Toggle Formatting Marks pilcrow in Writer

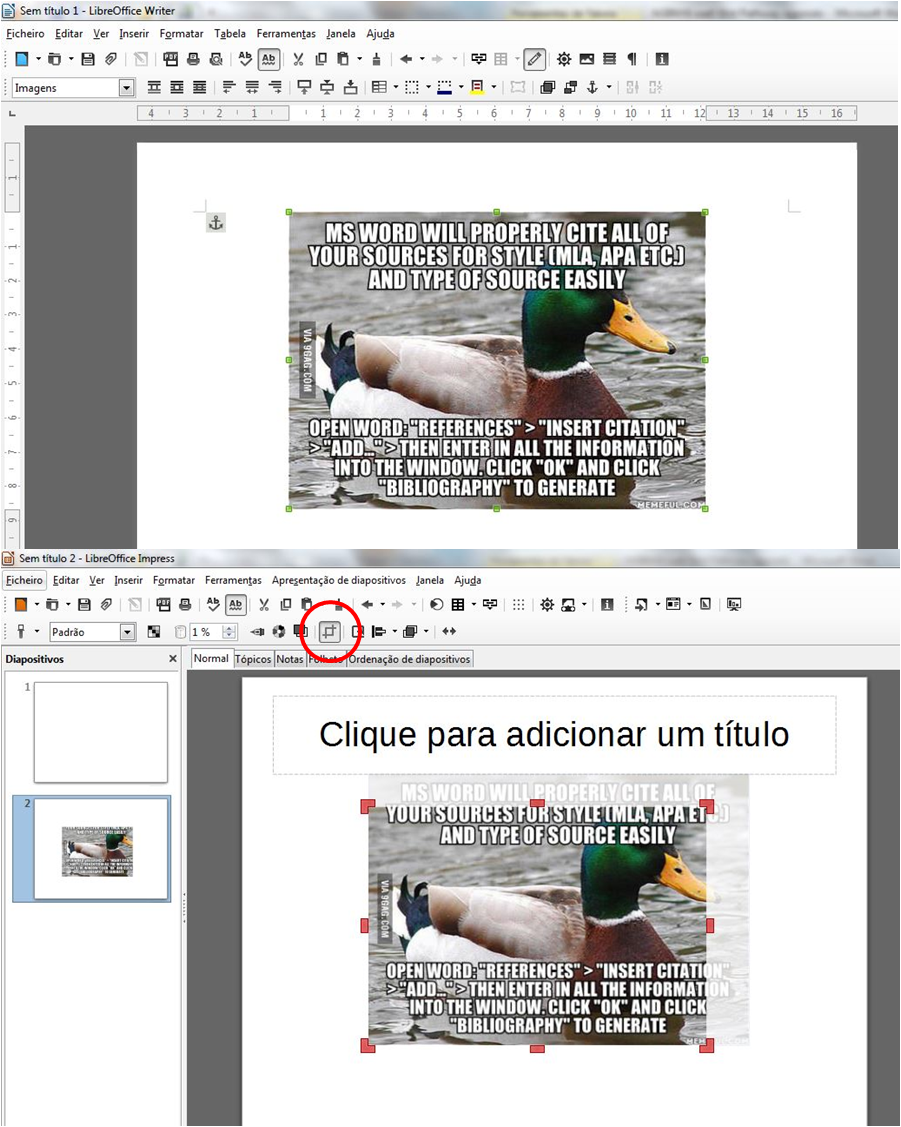point(632,59)
